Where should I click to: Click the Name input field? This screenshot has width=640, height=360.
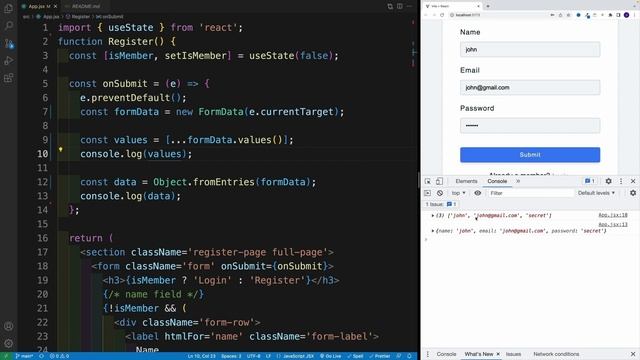[x=530, y=49]
